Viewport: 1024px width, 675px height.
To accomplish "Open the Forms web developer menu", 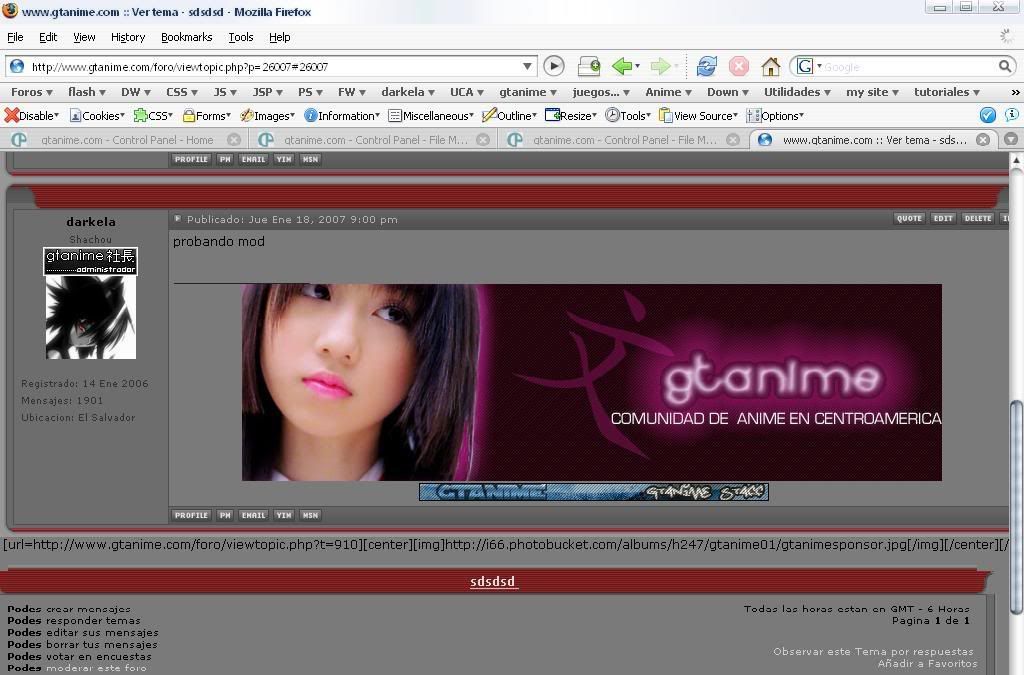I will (x=207, y=116).
